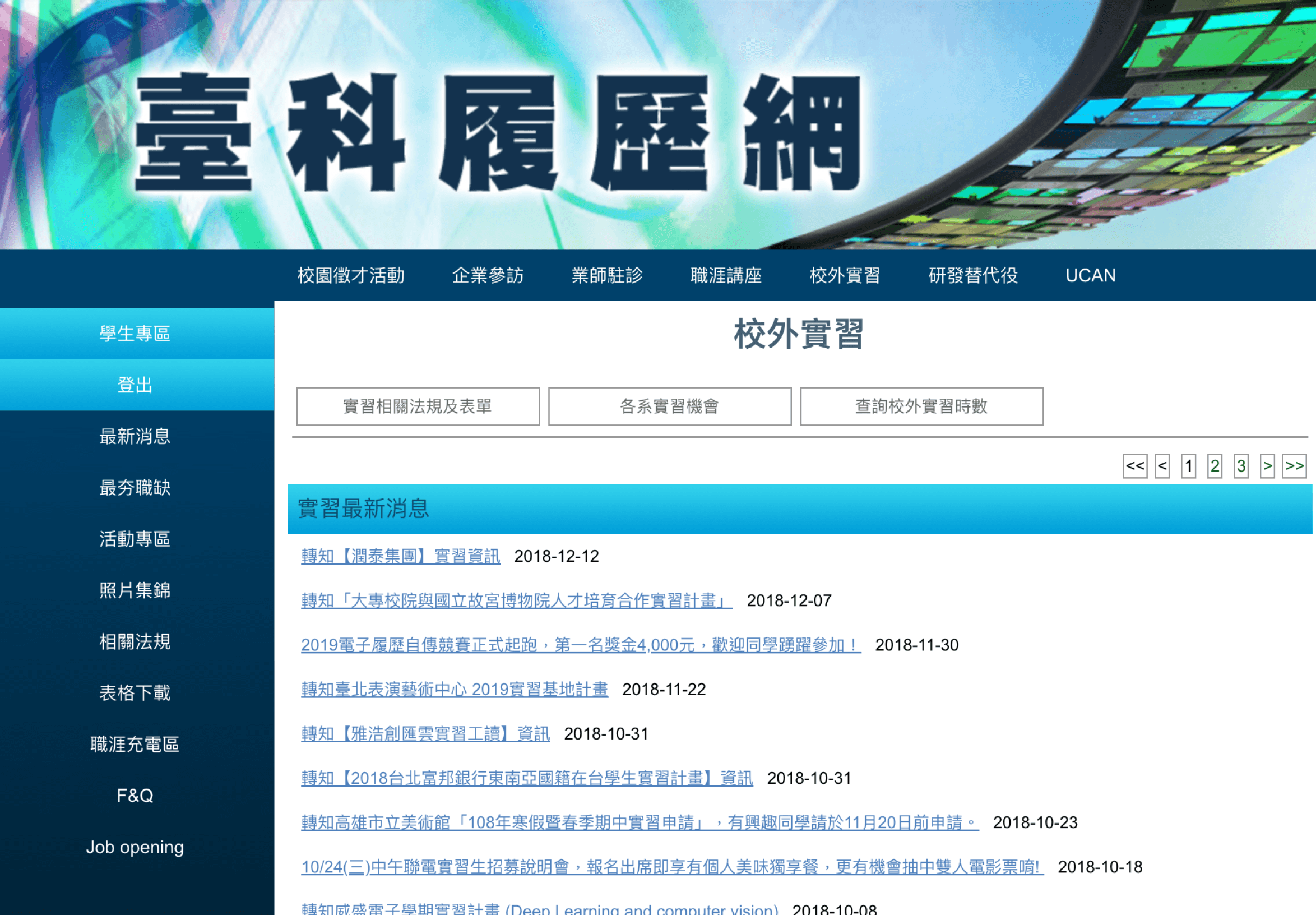The height and width of the screenshot is (915, 1316).
Task: Jump to last page with >> button
Action: 1294,466
